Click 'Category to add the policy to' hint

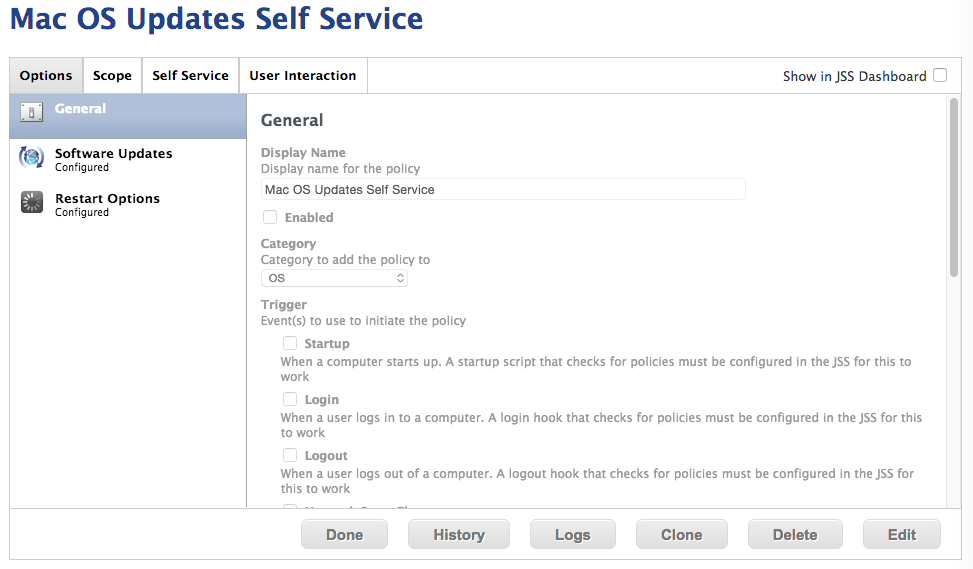pos(345,259)
